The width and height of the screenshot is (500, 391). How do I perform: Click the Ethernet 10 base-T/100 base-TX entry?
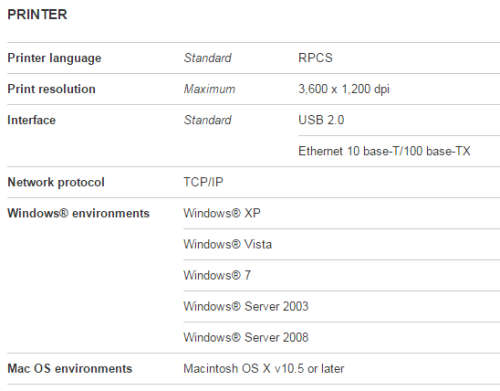tap(384, 151)
